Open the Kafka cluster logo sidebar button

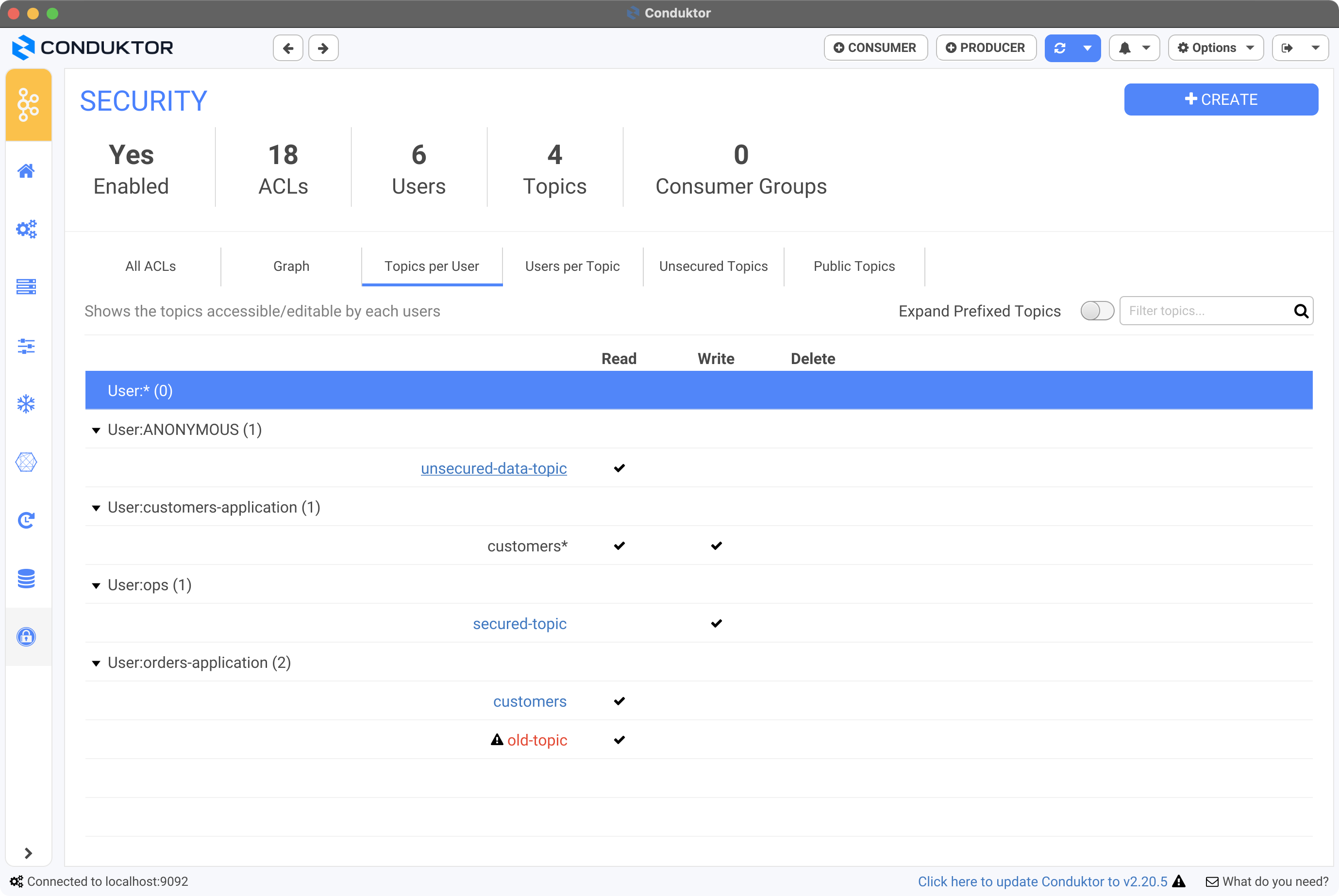click(x=28, y=104)
